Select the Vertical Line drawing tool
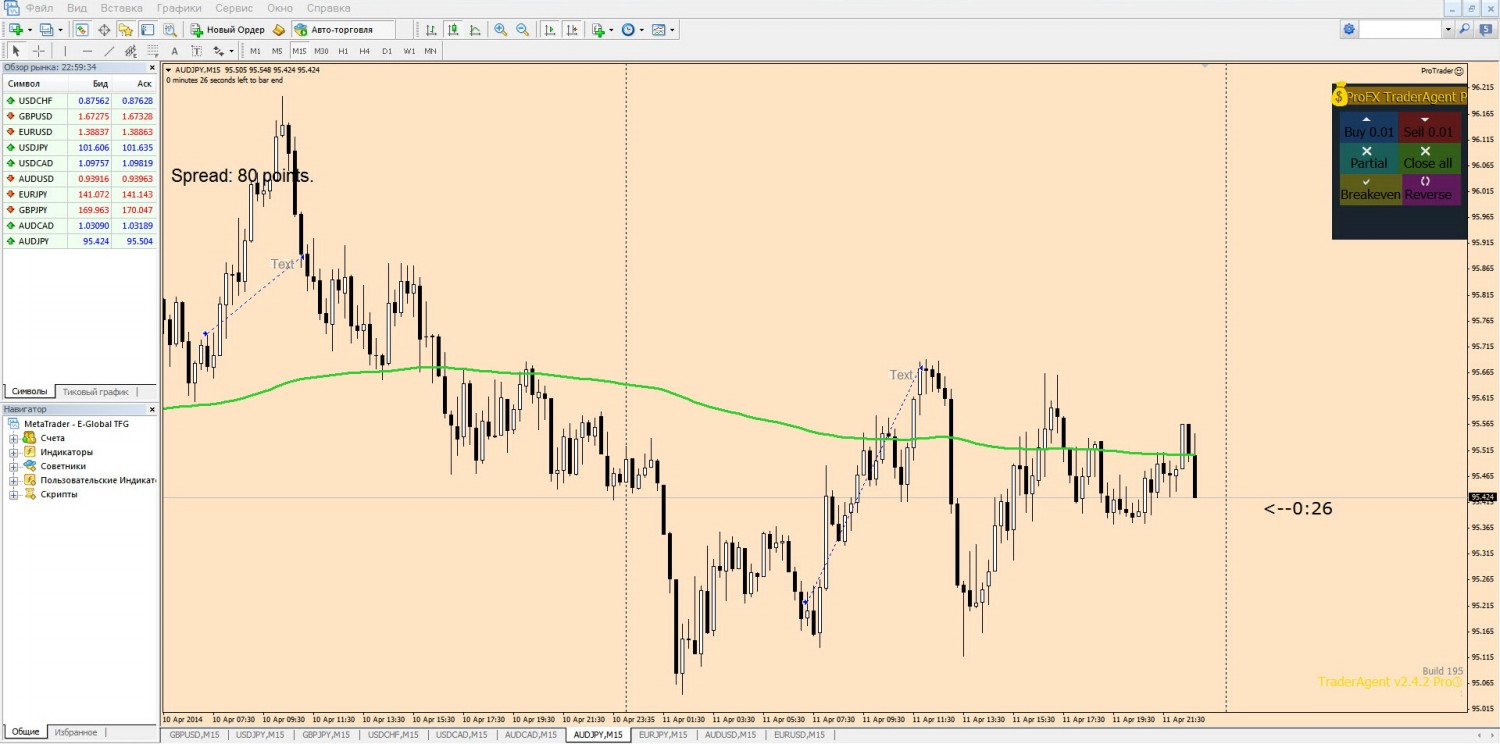 pos(66,51)
